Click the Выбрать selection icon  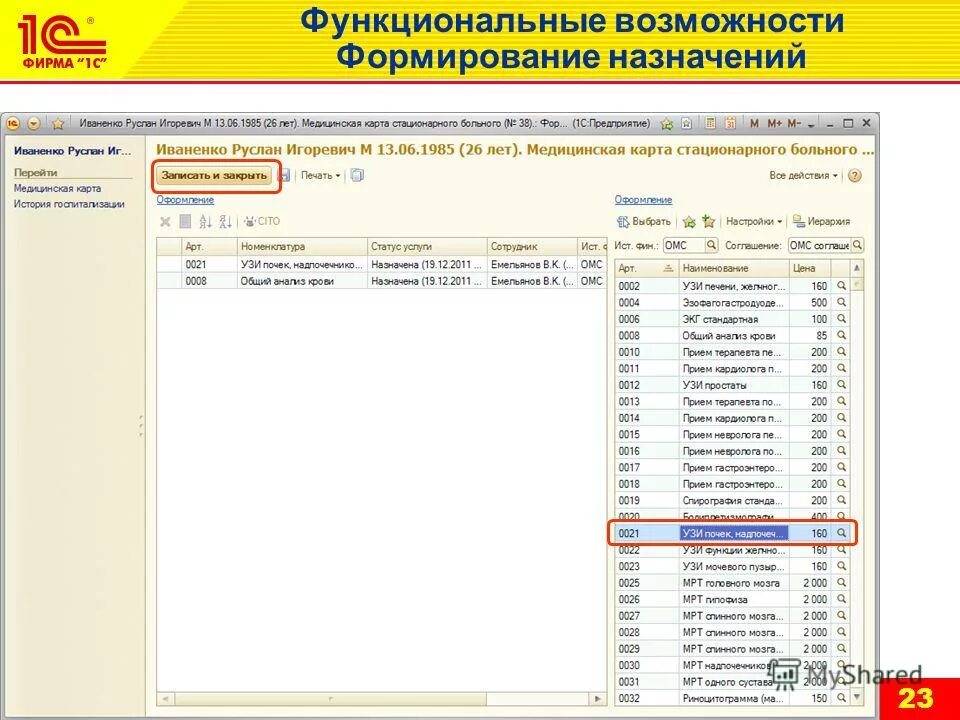[x=622, y=220]
